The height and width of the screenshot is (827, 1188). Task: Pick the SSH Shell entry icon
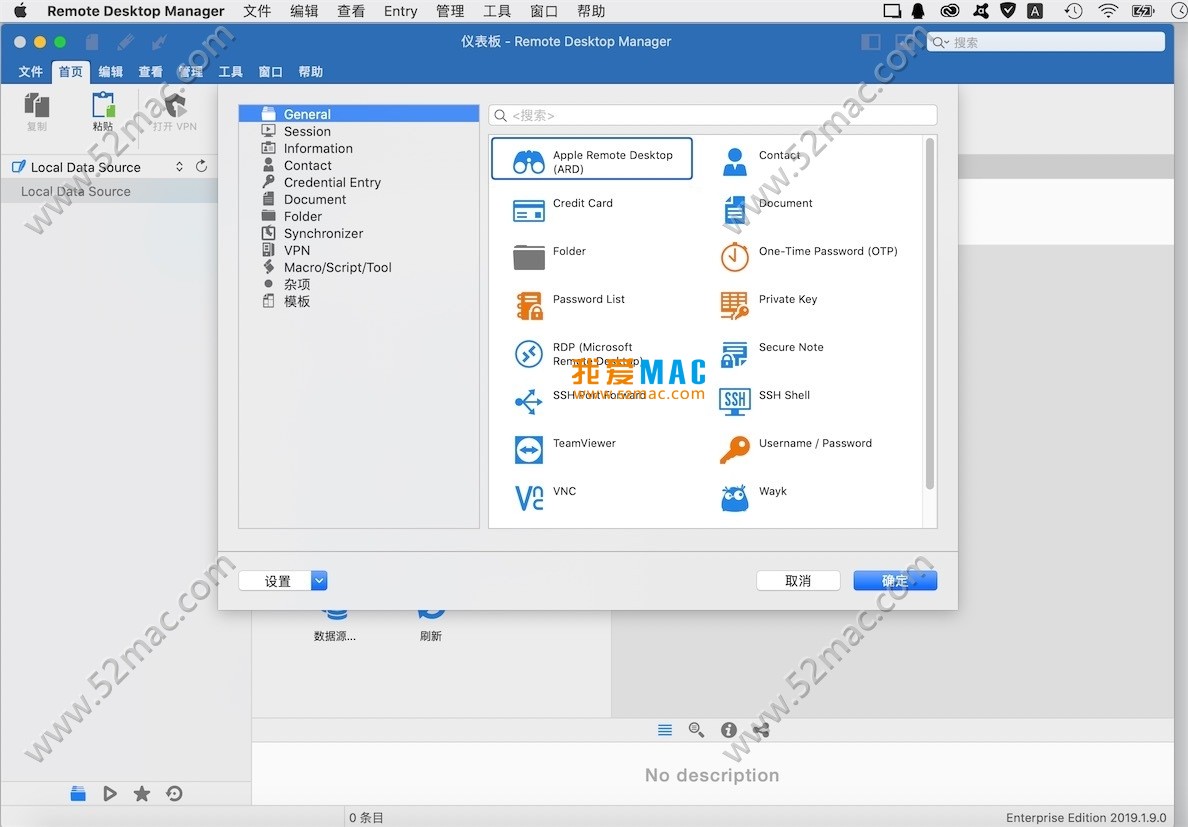(x=734, y=402)
